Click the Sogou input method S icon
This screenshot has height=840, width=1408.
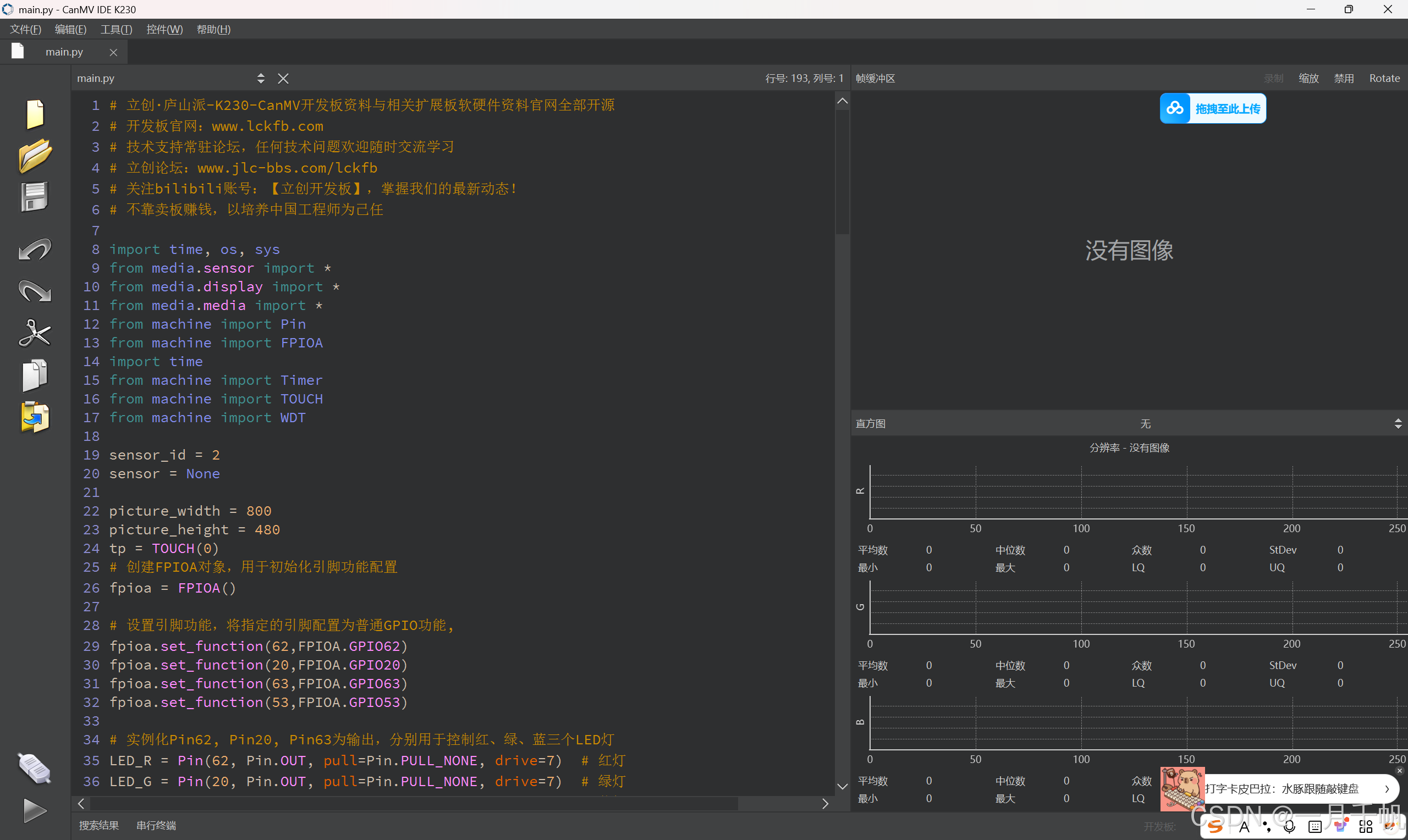[1214, 827]
